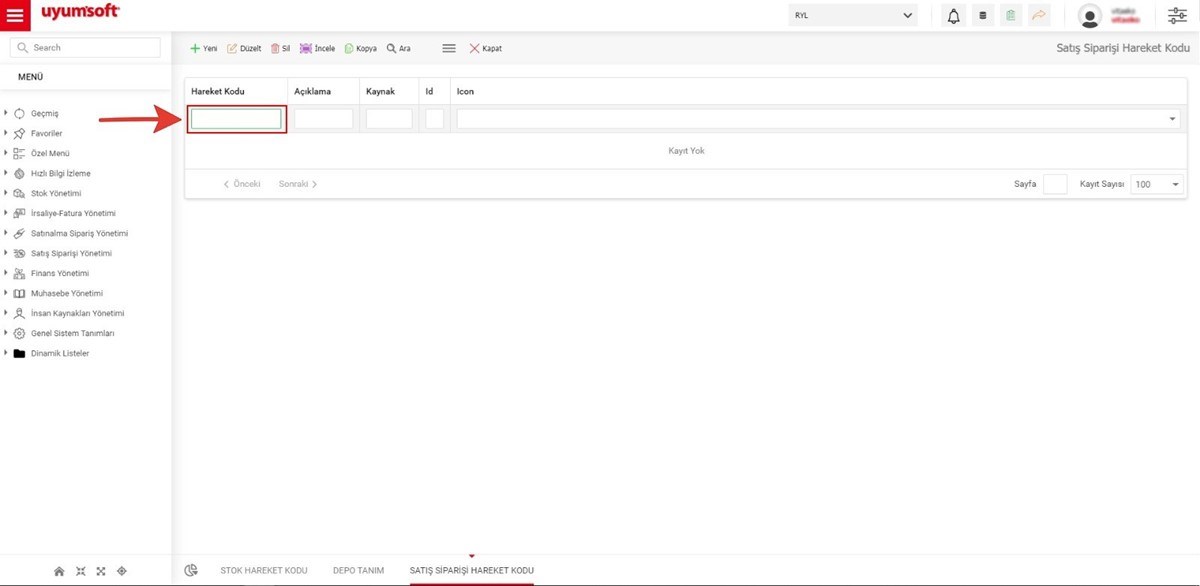Go to the previous page with Önceki

coord(242,184)
